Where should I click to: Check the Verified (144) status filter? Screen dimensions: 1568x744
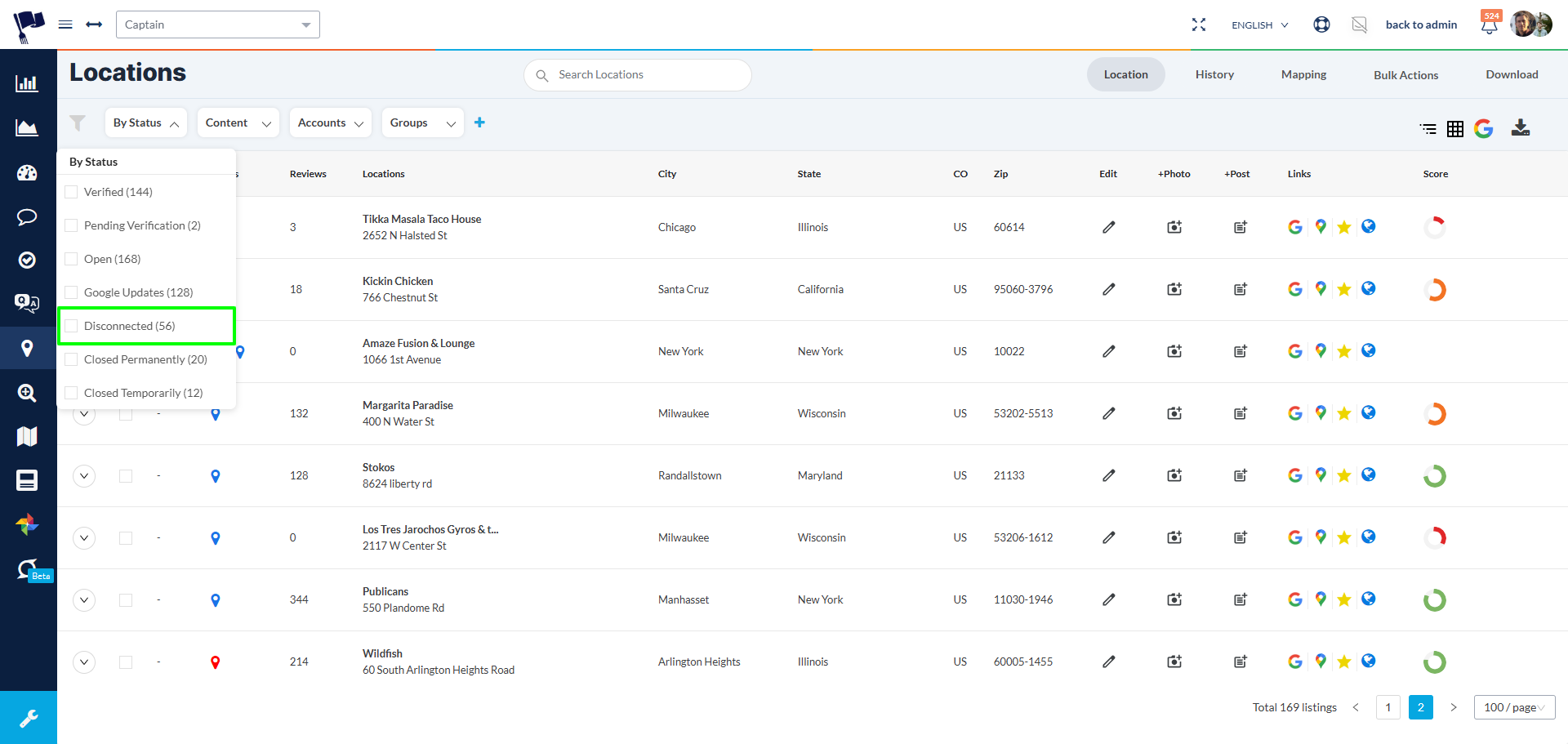(70, 191)
